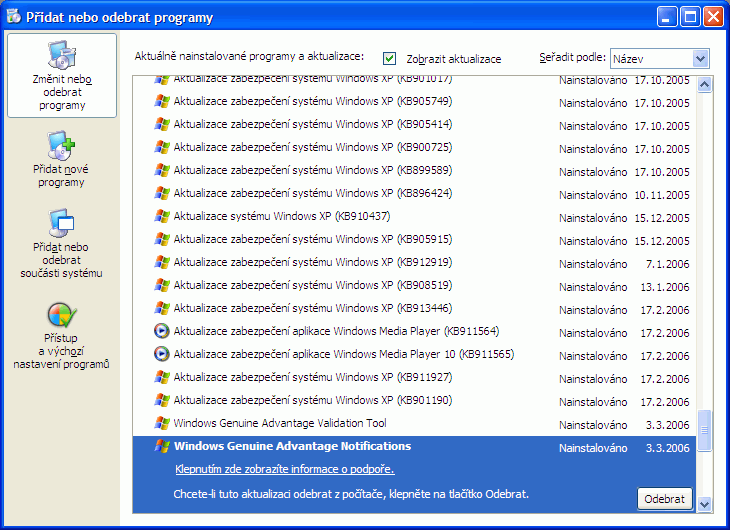Open the Změnit nebo odebrat programy section
730x530 pixels.
(x=62, y=75)
